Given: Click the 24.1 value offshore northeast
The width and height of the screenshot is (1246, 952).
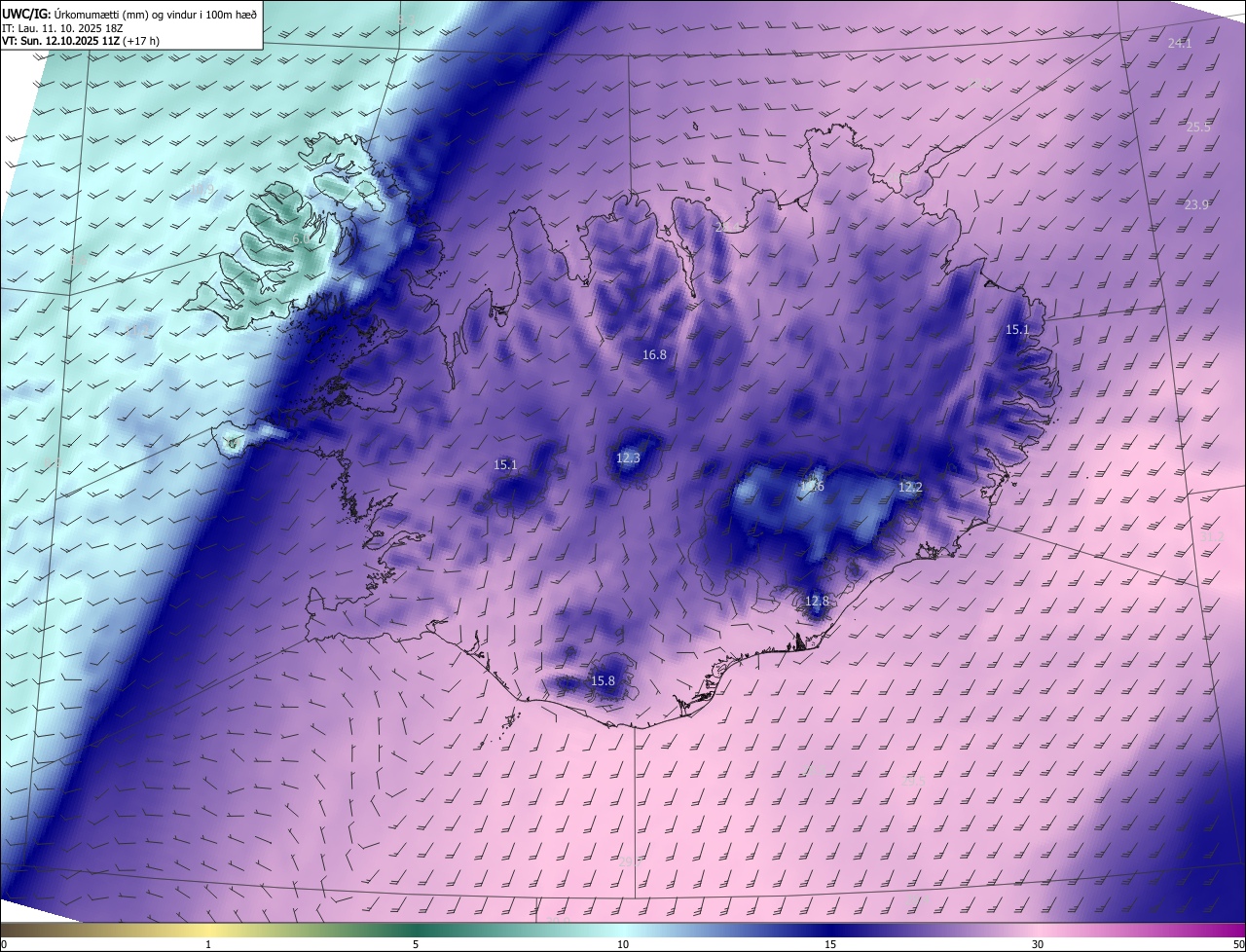Looking at the screenshot, I should (1179, 43).
